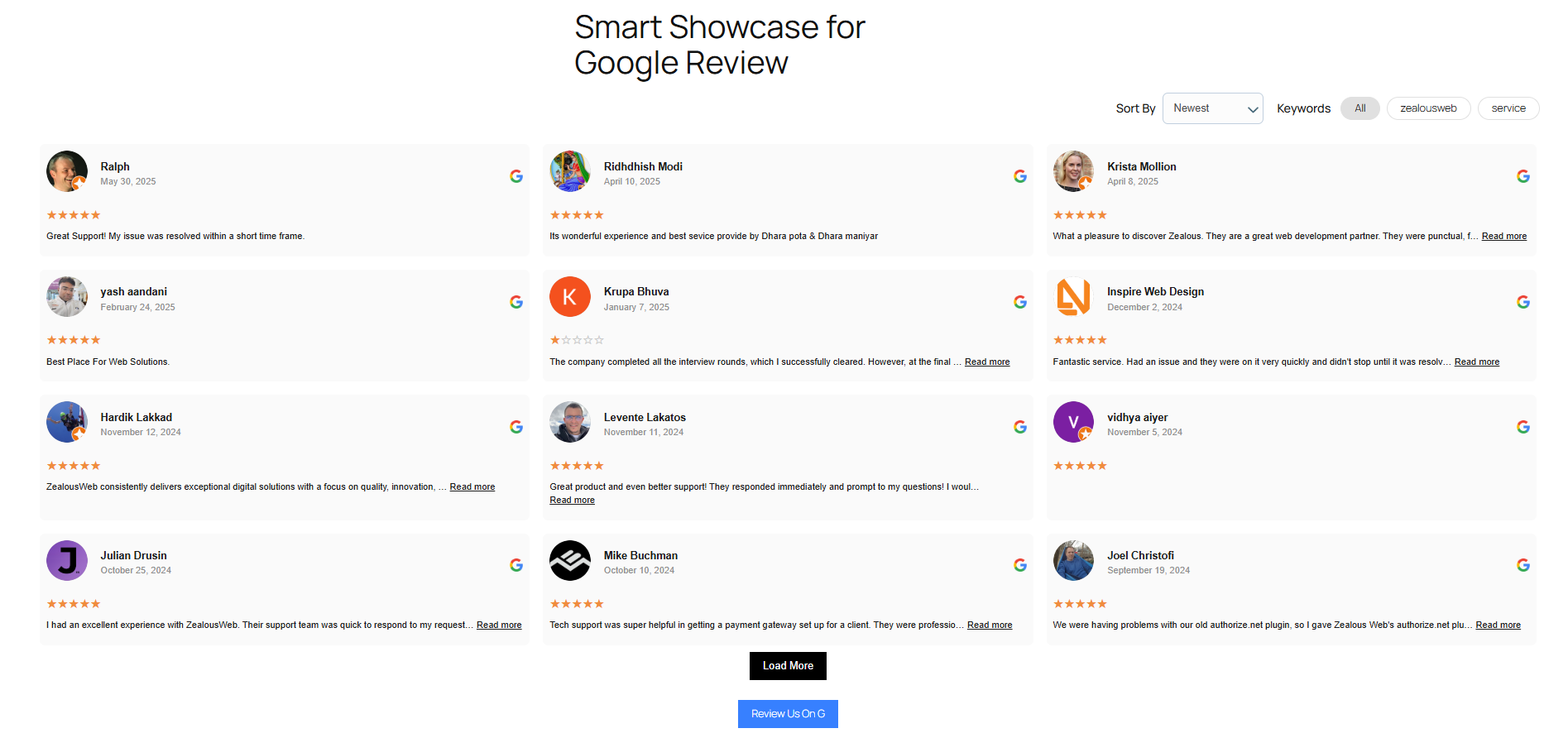Open the Sort By Newest dropdown
This screenshot has width=1568, height=738.
point(1212,108)
